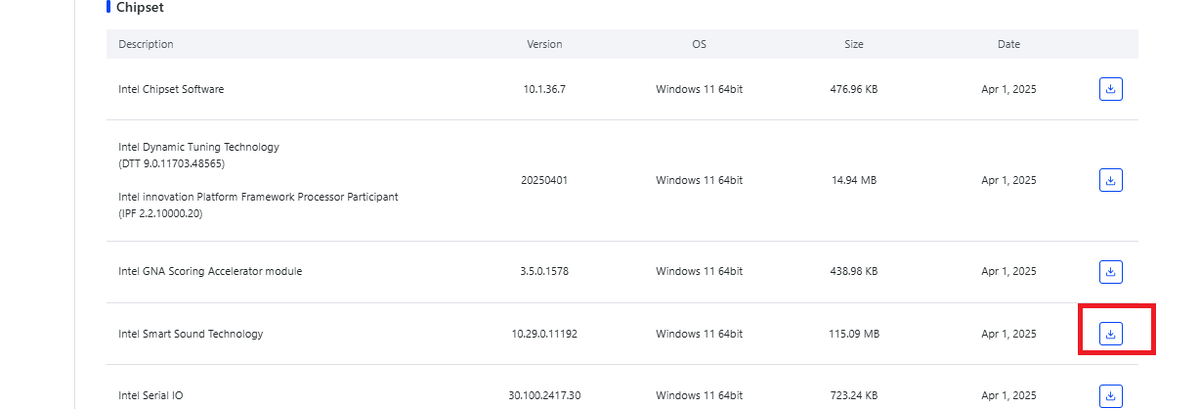Select the Date column header
The width and height of the screenshot is (1200, 409).
[x=1008, y=44]
